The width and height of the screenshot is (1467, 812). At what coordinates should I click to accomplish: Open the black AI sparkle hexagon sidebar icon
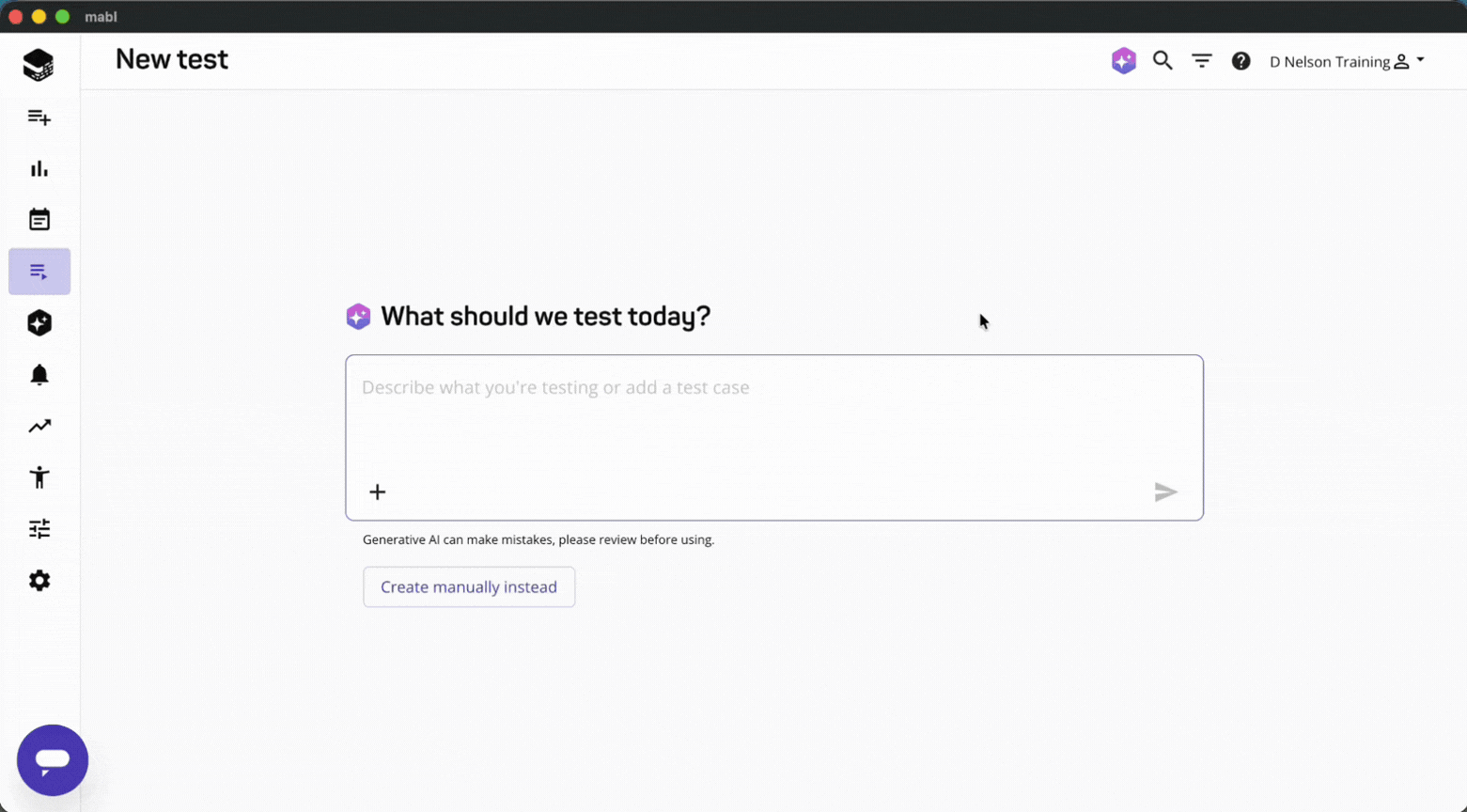[39, 323]
